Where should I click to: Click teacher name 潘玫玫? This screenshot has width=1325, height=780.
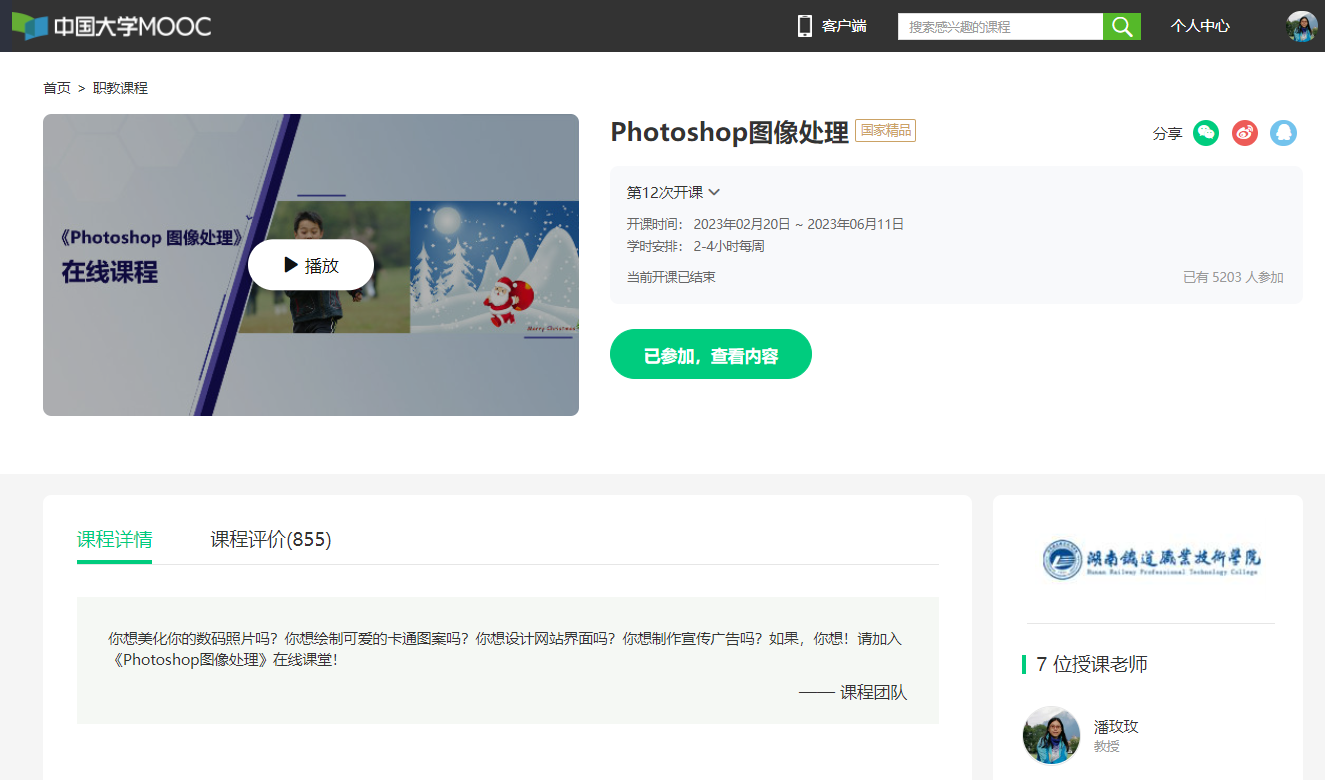pos(1116,727)
